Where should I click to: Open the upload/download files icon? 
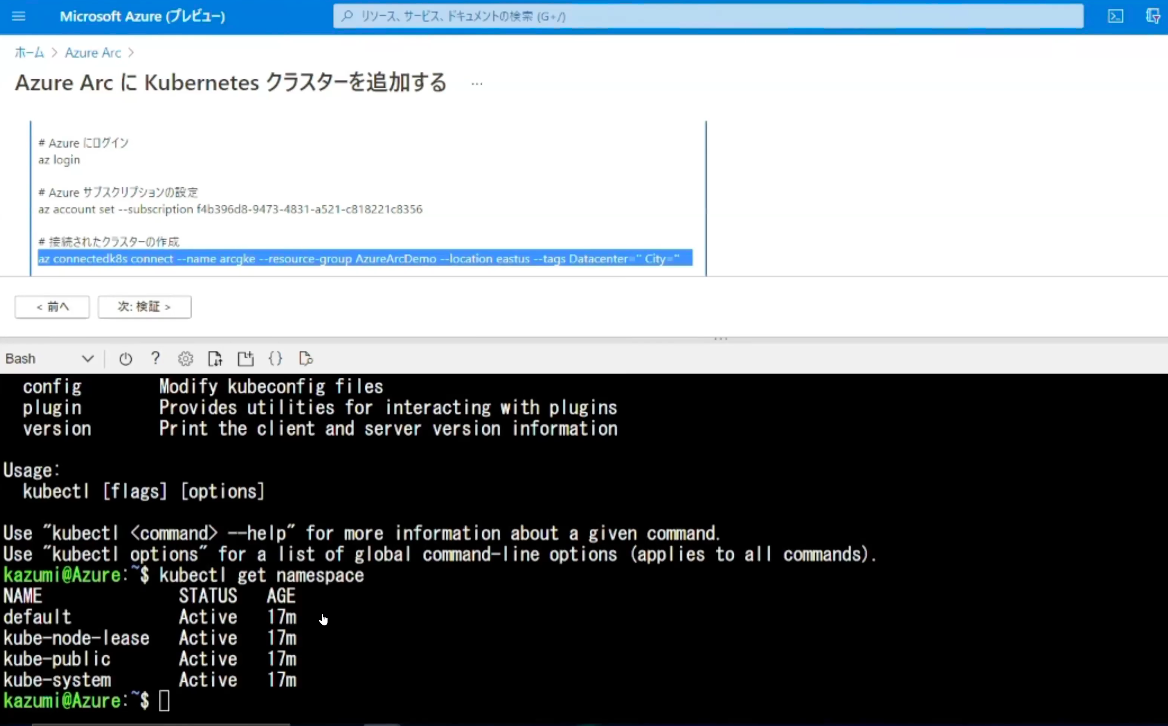pos(214,358)
